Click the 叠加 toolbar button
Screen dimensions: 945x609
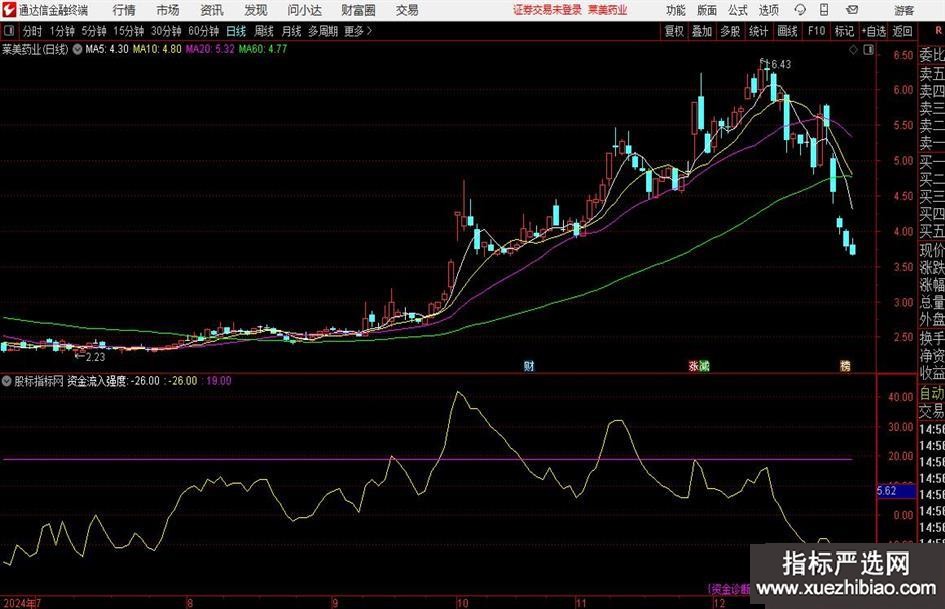tap(702, 31)
